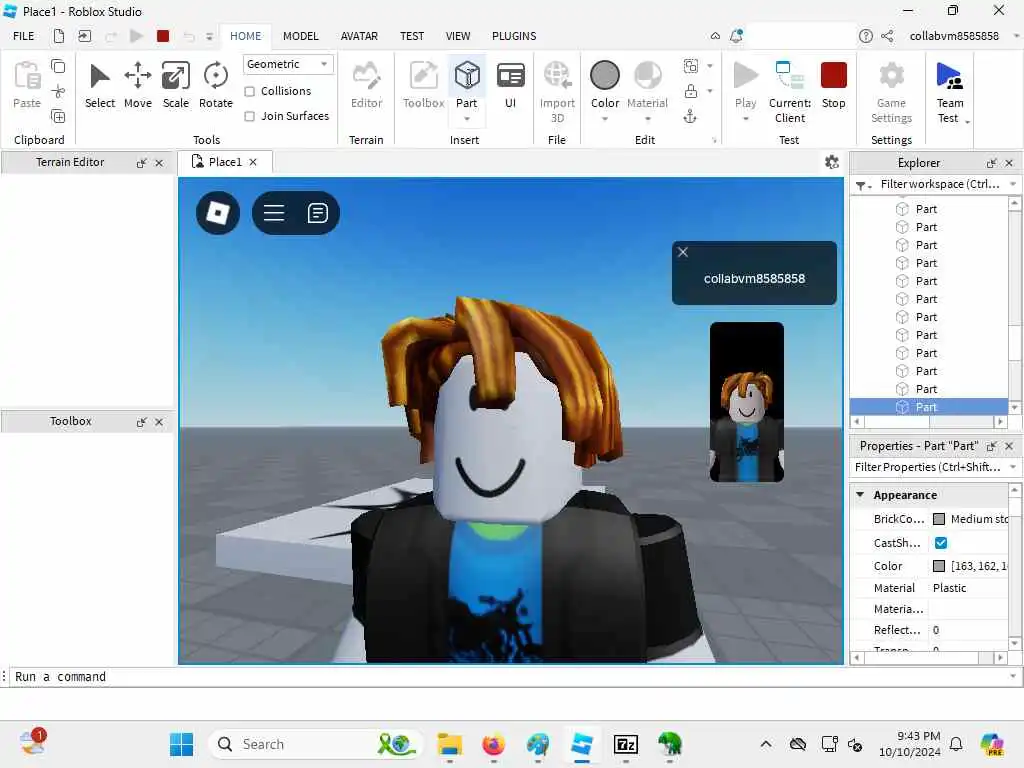Click the Anchor tool icon
1024x768 pixels.
pyautogui.click(x=690, y=117)
